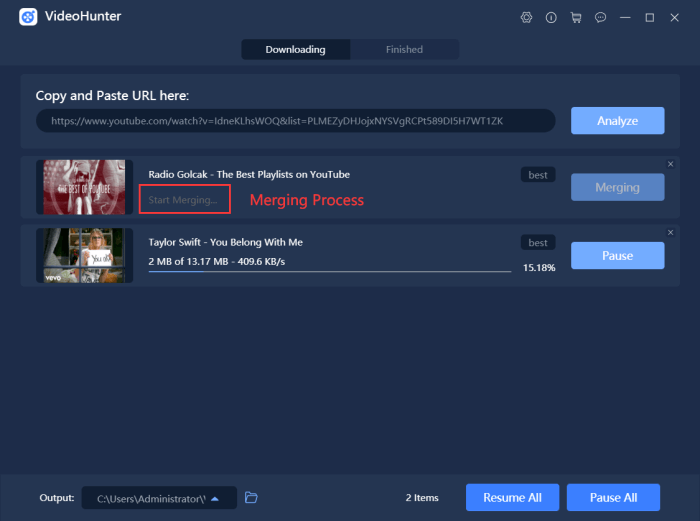Switch to the Finished tab

tap(404, 49)
